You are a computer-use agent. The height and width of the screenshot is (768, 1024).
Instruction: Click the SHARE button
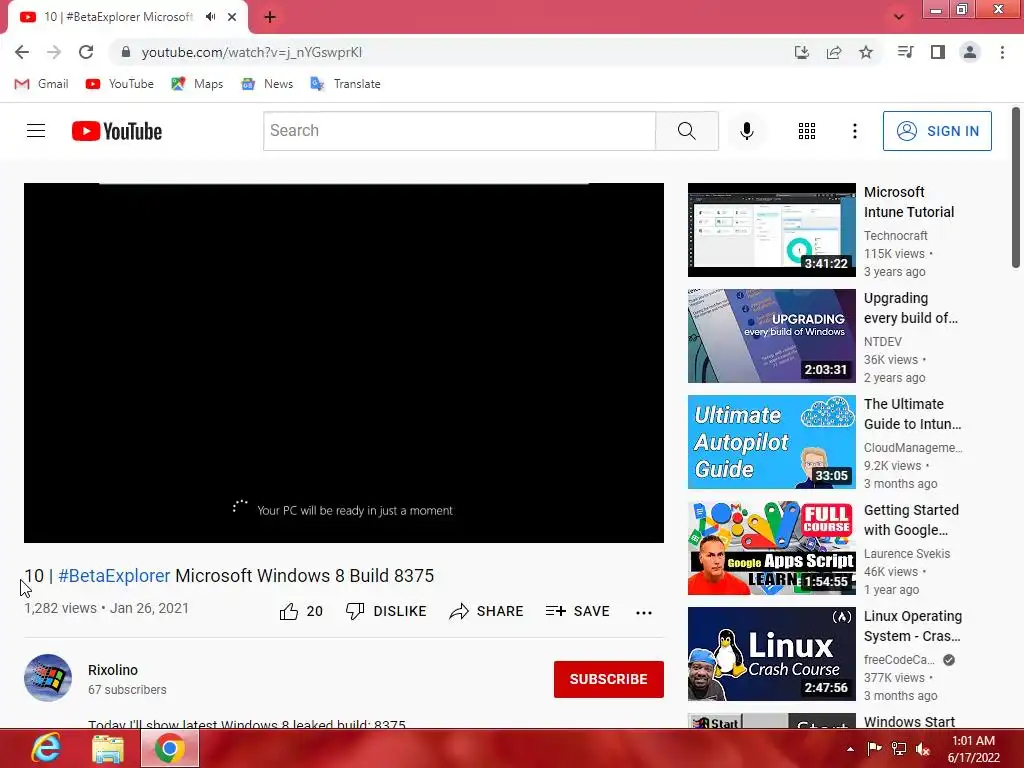coord(487,611)
